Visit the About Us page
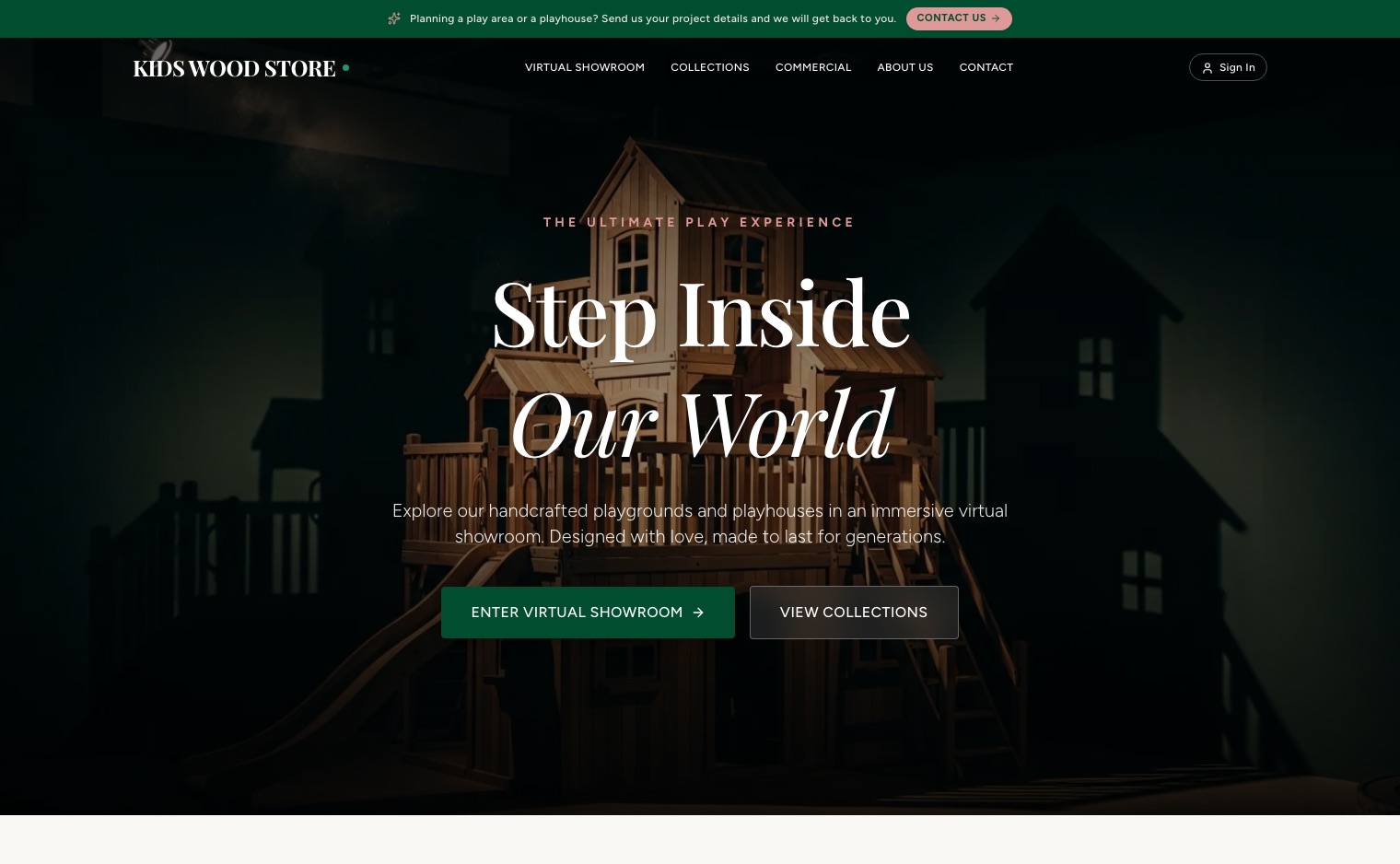Screen dimensions: 1400x864 (x=905, y=67)
